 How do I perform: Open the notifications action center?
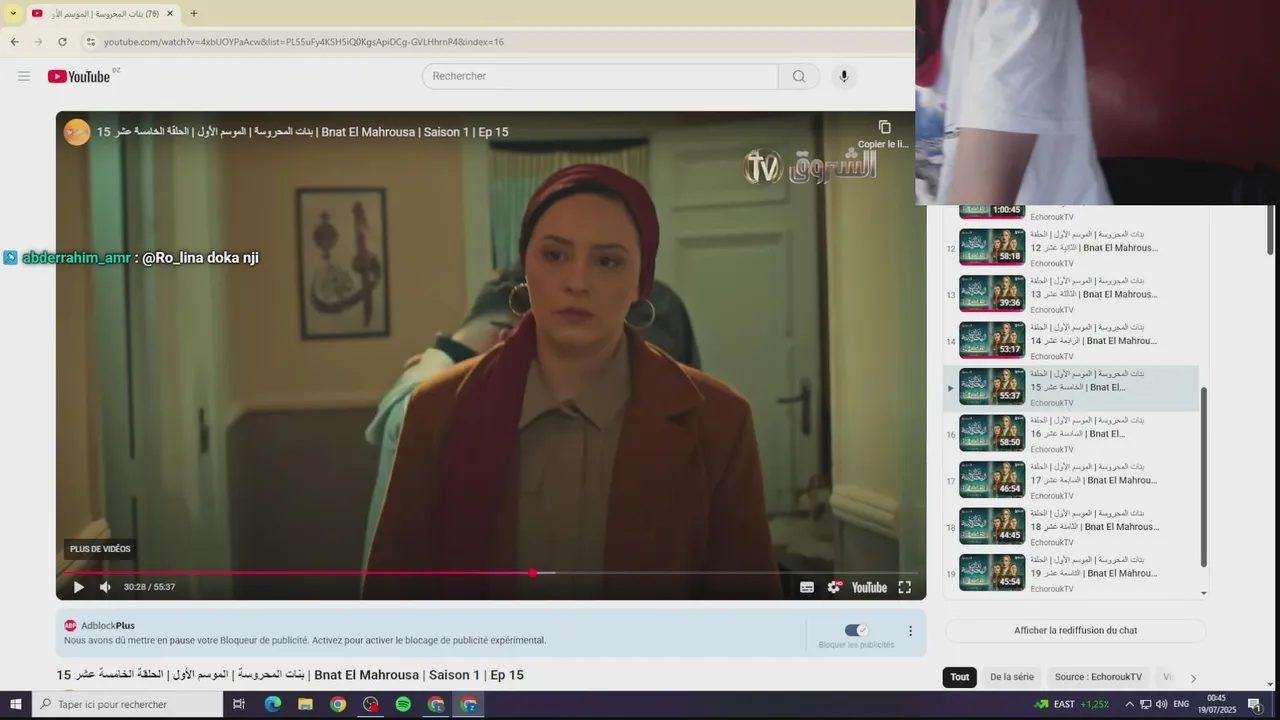1254,704
